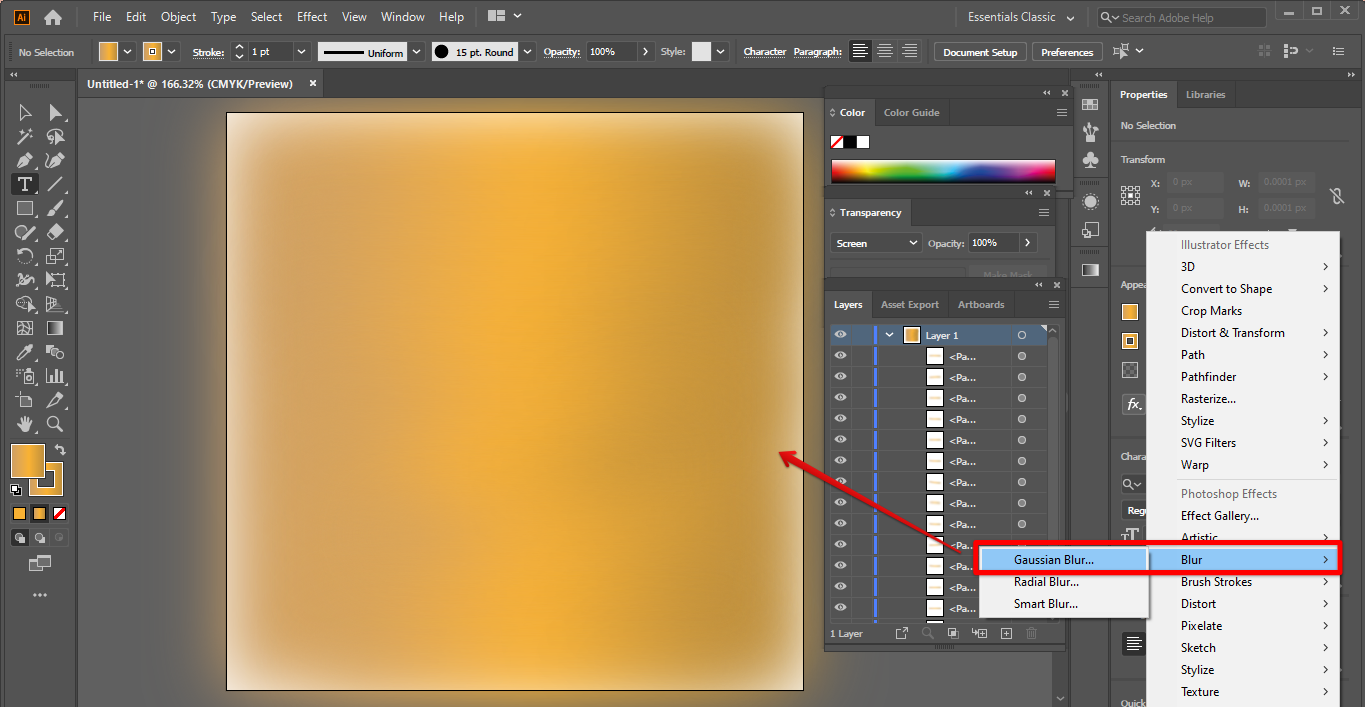Click the Document Setup button
Viewport: 1365px width, 707px height.
click(x=980, y=52)
